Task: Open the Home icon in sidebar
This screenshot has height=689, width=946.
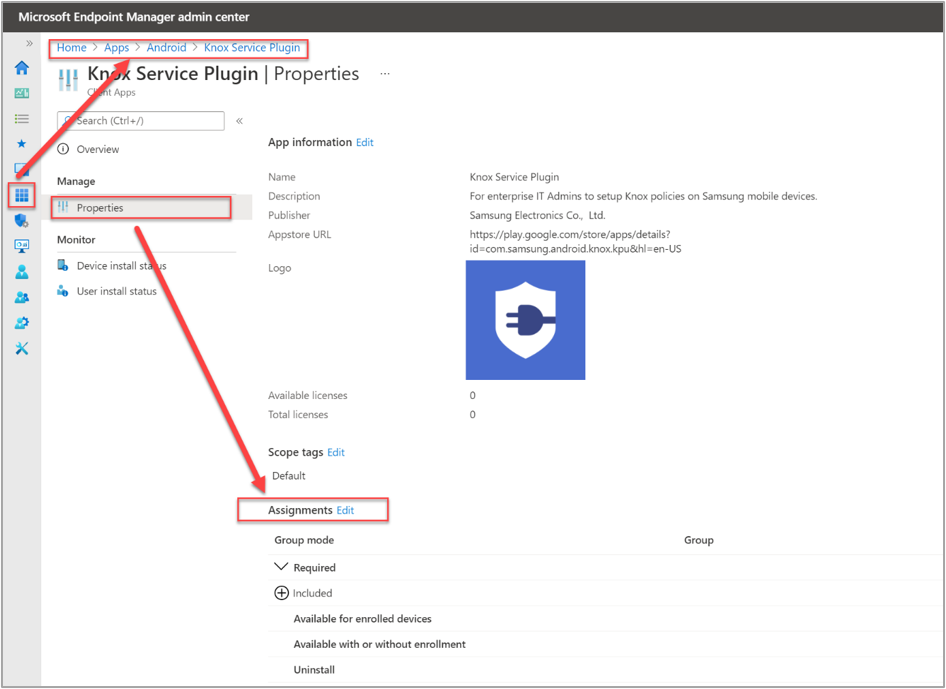Action: (22, 68)
